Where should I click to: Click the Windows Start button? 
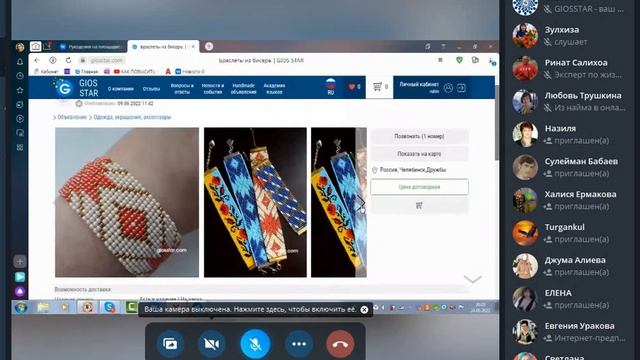pyautogui.click(x=21, y=307)
